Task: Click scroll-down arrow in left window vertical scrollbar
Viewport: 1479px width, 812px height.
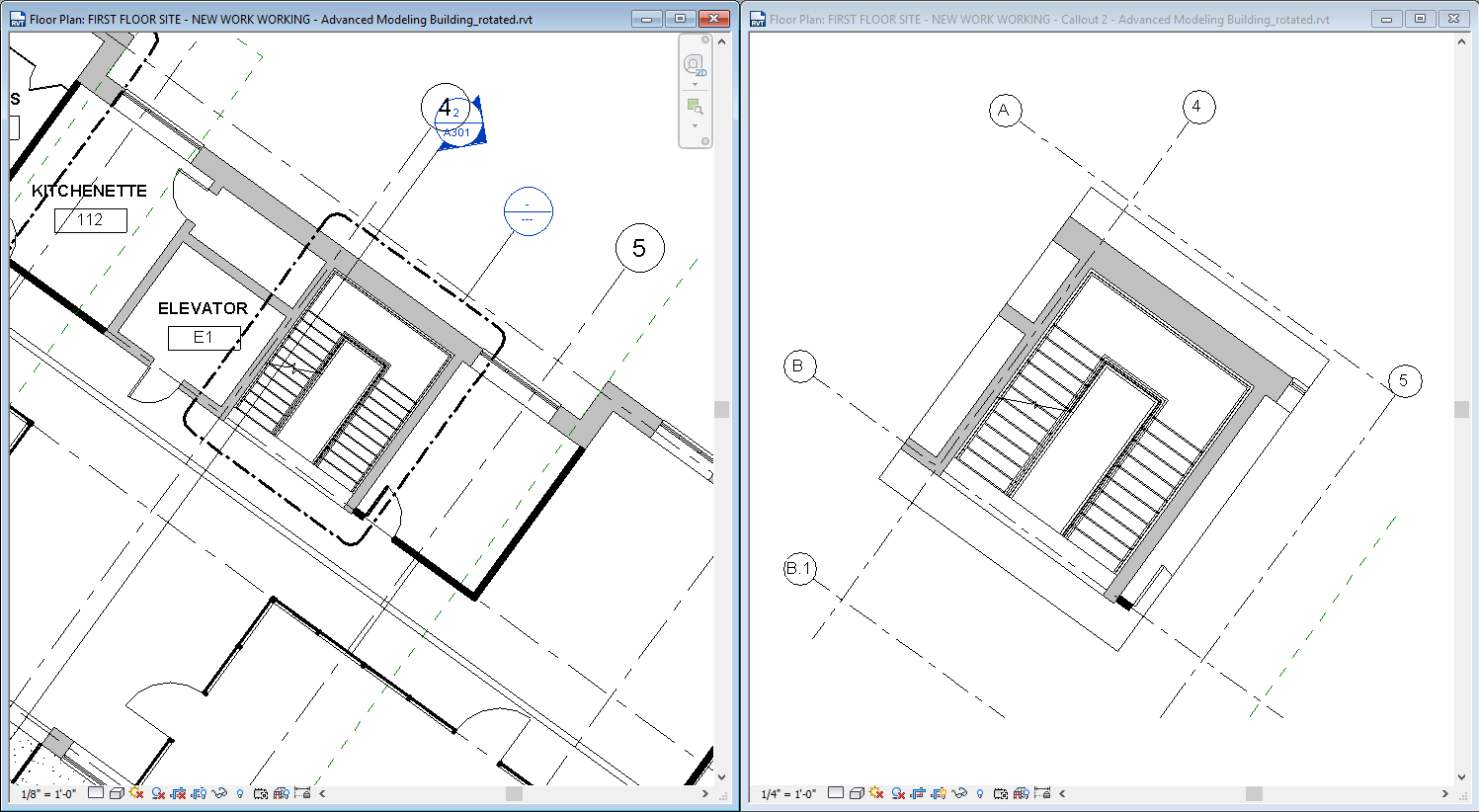Action: (721, 777)
